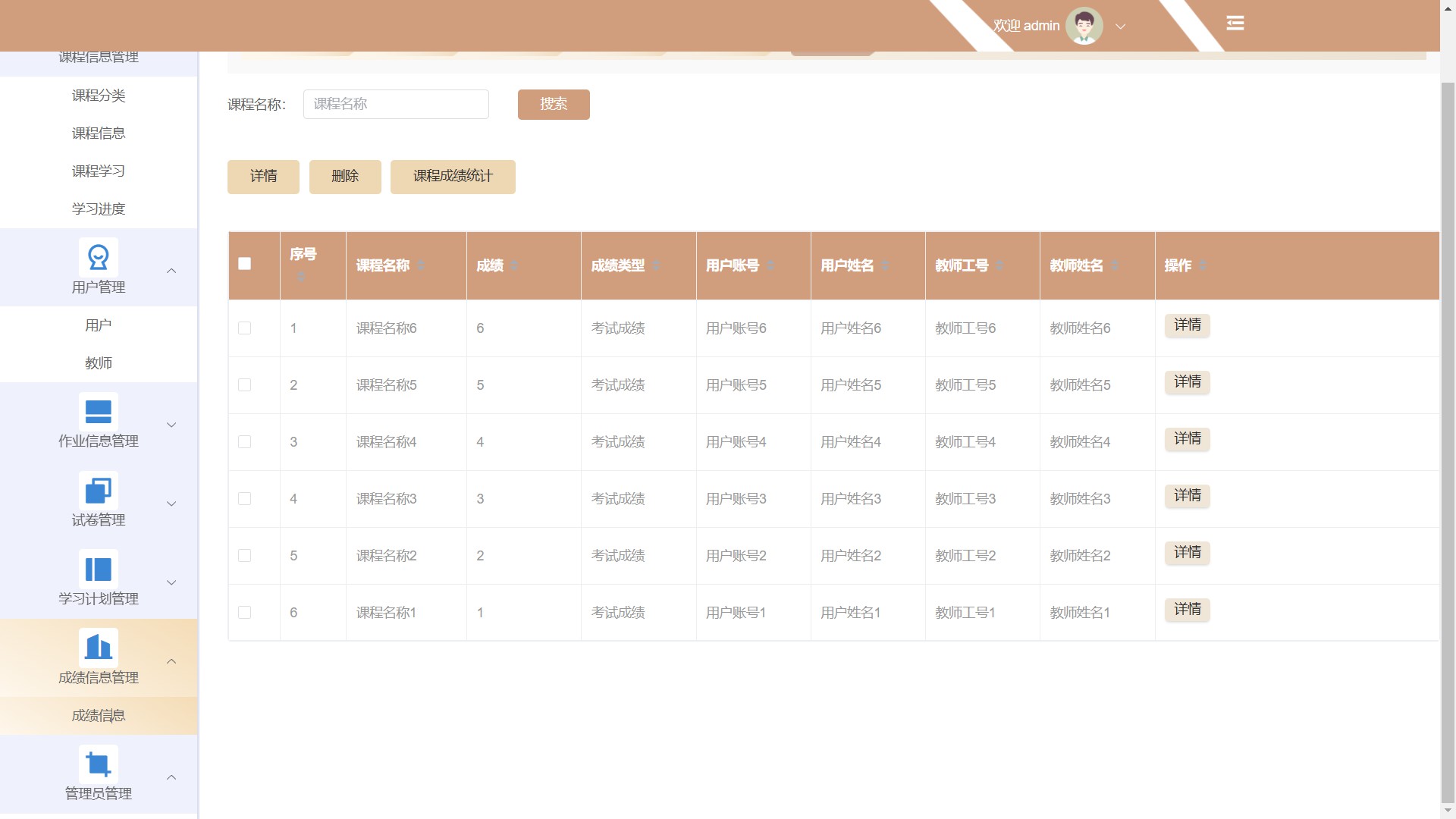This screenshot has height=819, width=1456.
Task: Focus the 课程名称 search input field
Action: click(396, 105)
